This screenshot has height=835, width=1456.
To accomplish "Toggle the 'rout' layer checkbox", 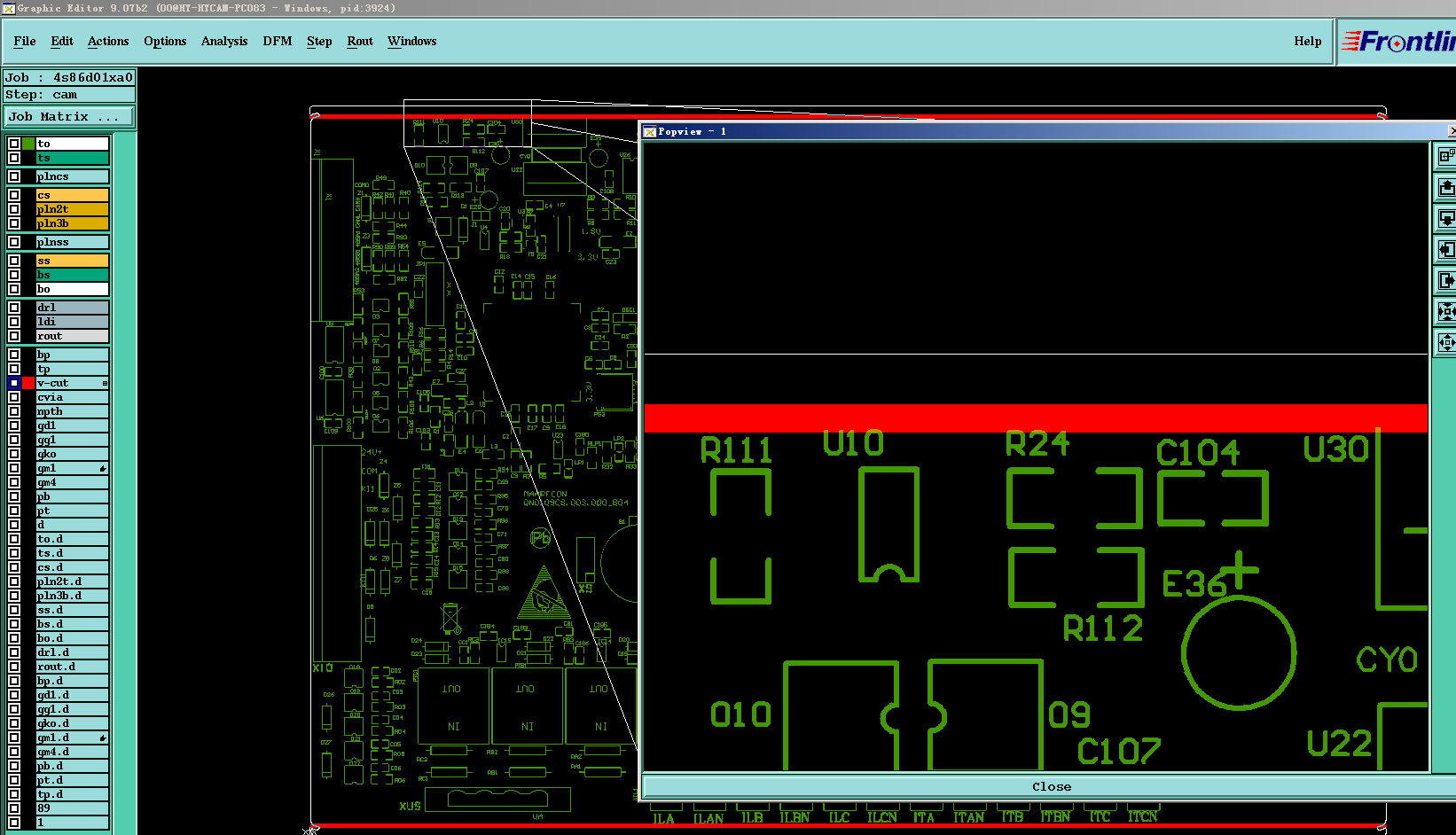I will pyautogui.click(x=14, y=336).
